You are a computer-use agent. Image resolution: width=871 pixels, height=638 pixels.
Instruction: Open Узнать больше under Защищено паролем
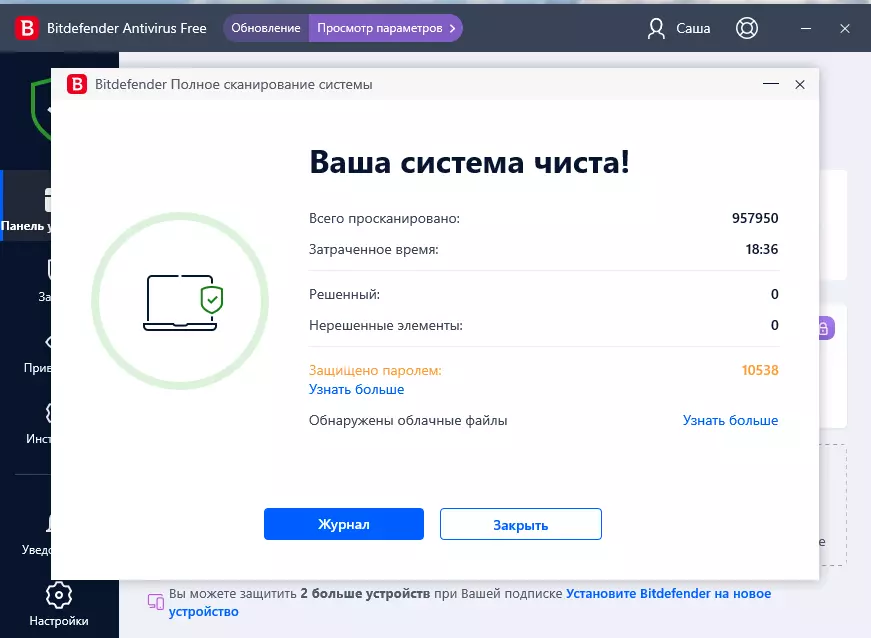click(x=357, y=389)
